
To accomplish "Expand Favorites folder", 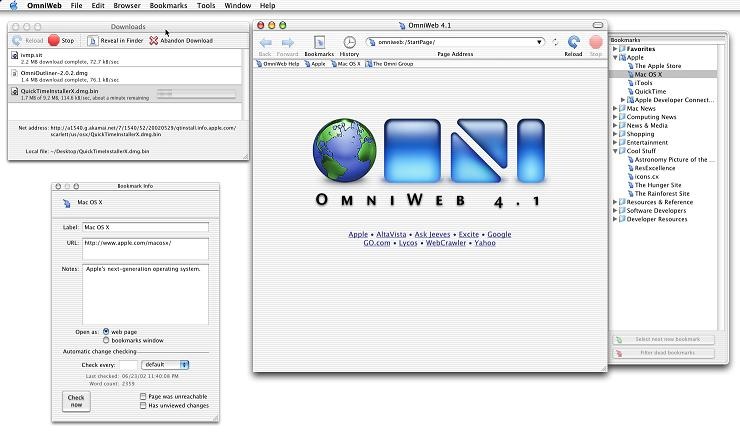I will (x=615, y=49).
